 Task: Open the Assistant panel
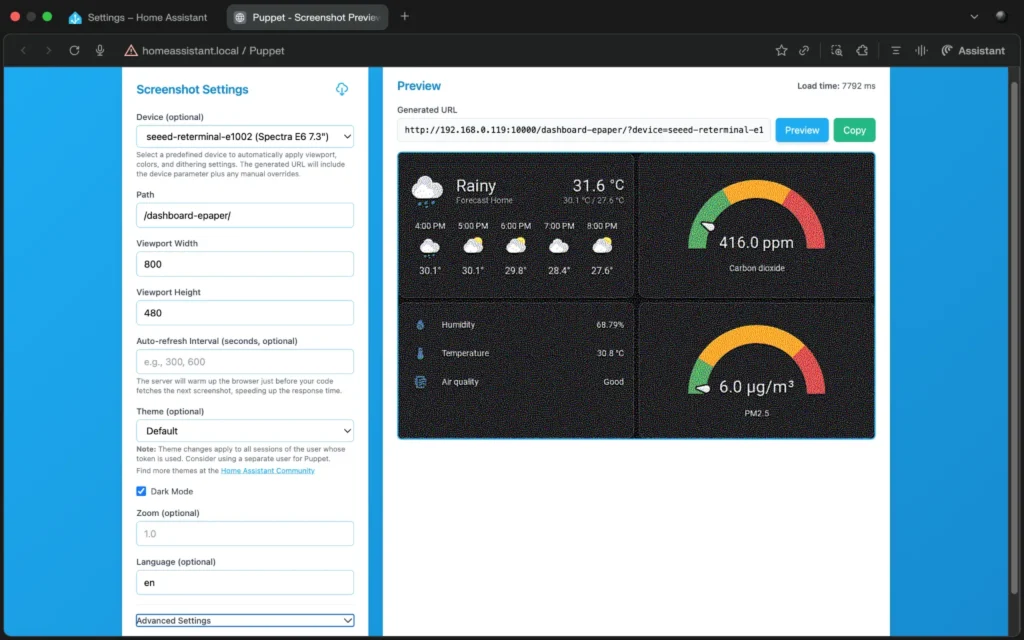pos(972,50)
